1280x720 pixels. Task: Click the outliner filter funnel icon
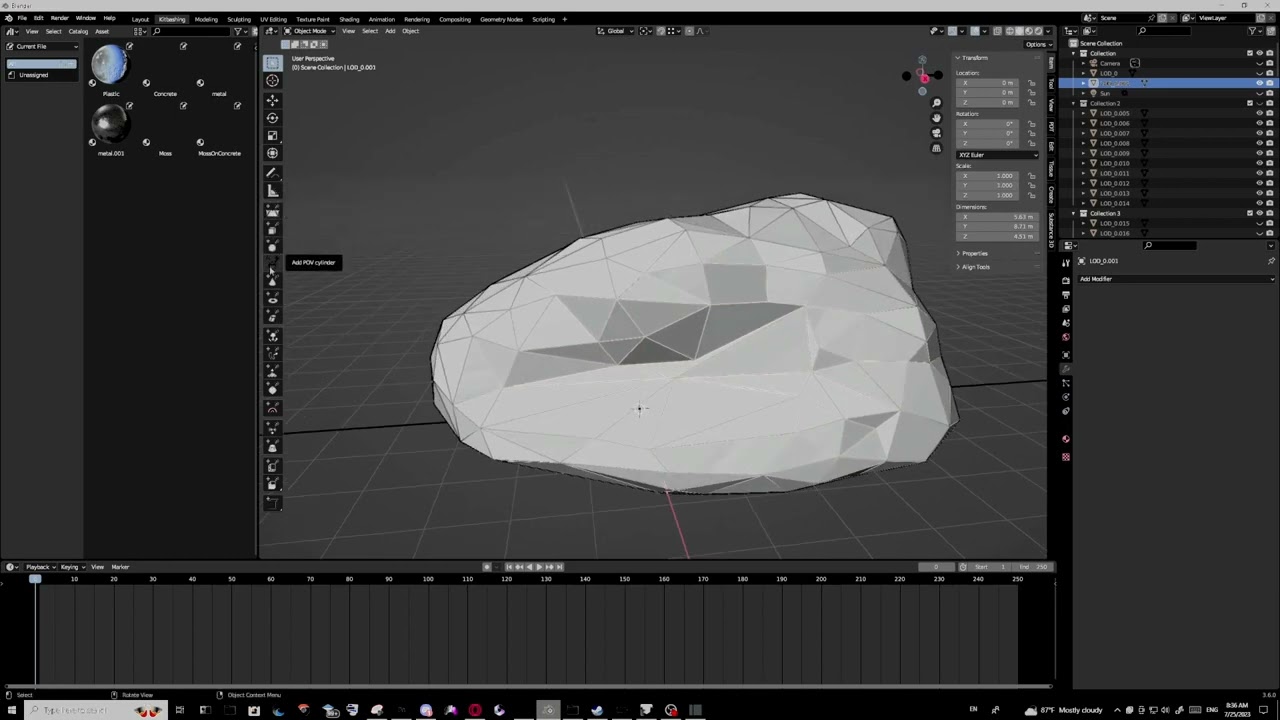pyautogui.click(x=1254, y=31)
